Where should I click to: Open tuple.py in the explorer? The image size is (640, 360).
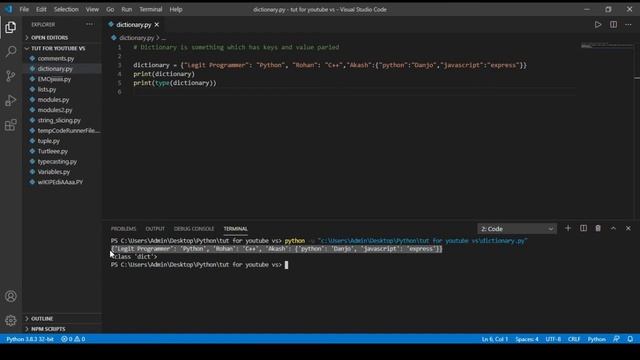49,141
